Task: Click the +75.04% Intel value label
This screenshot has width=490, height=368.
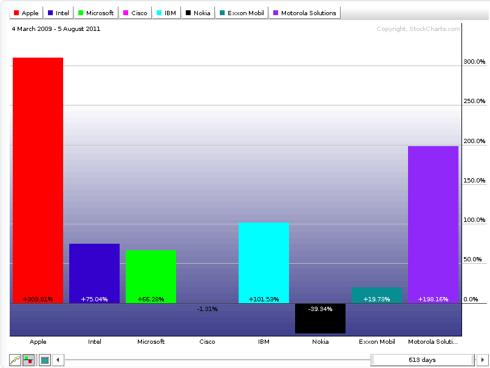Action: click(94, 299)
